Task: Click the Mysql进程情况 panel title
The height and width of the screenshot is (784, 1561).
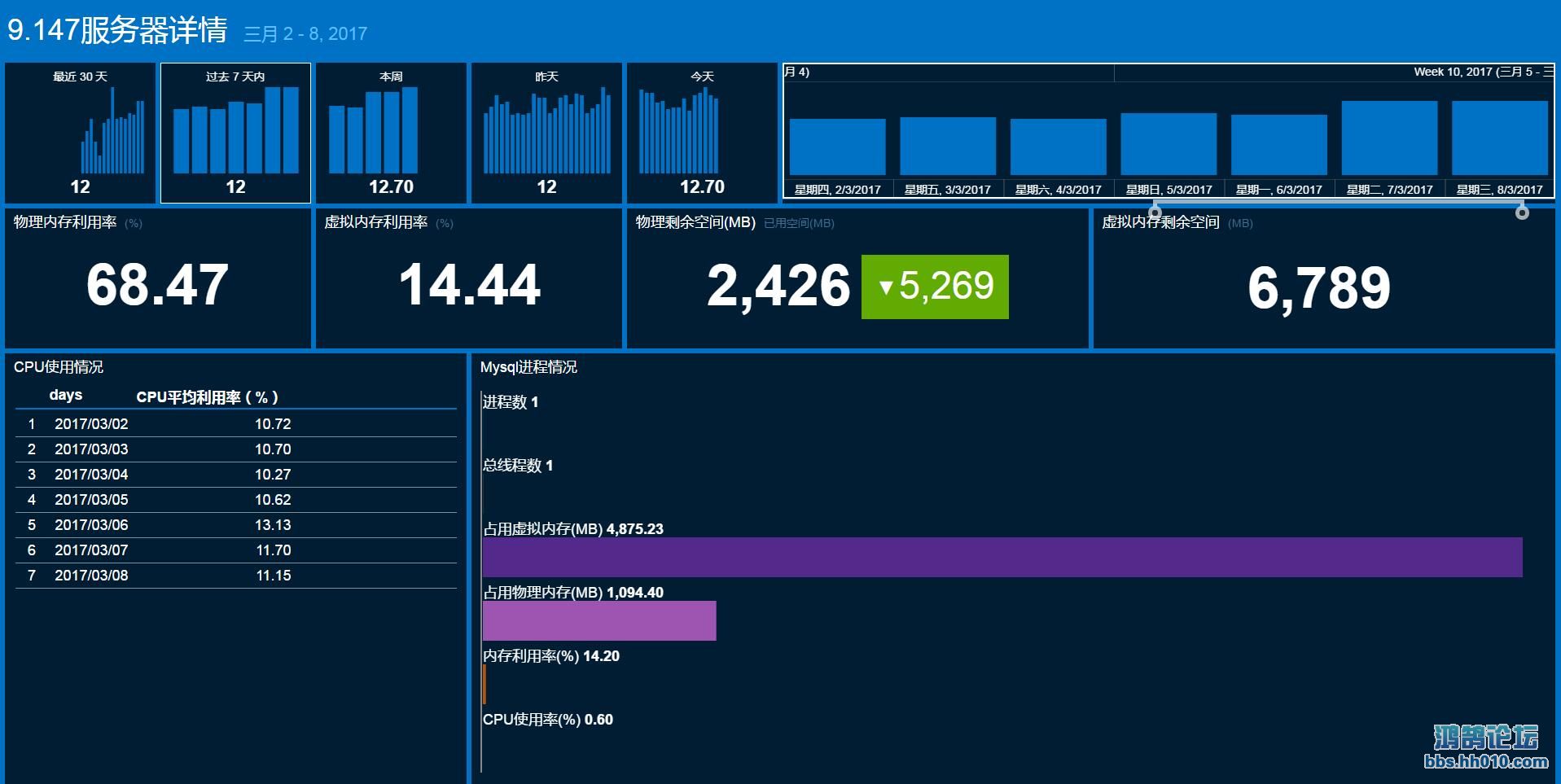Action: pos(528,367)
